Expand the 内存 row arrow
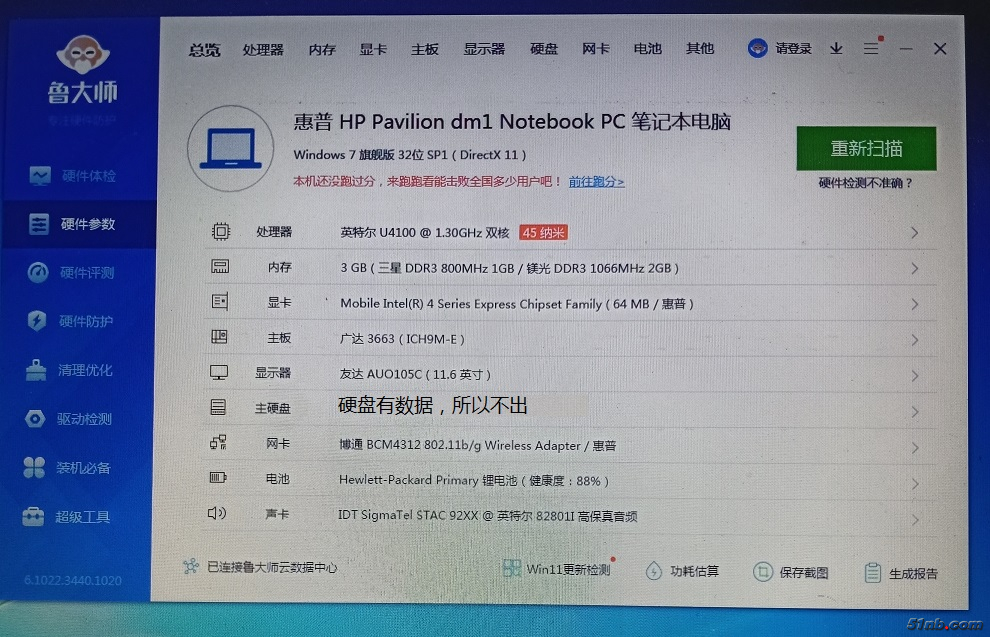This screenshot has height=637, width=990. 914,269
